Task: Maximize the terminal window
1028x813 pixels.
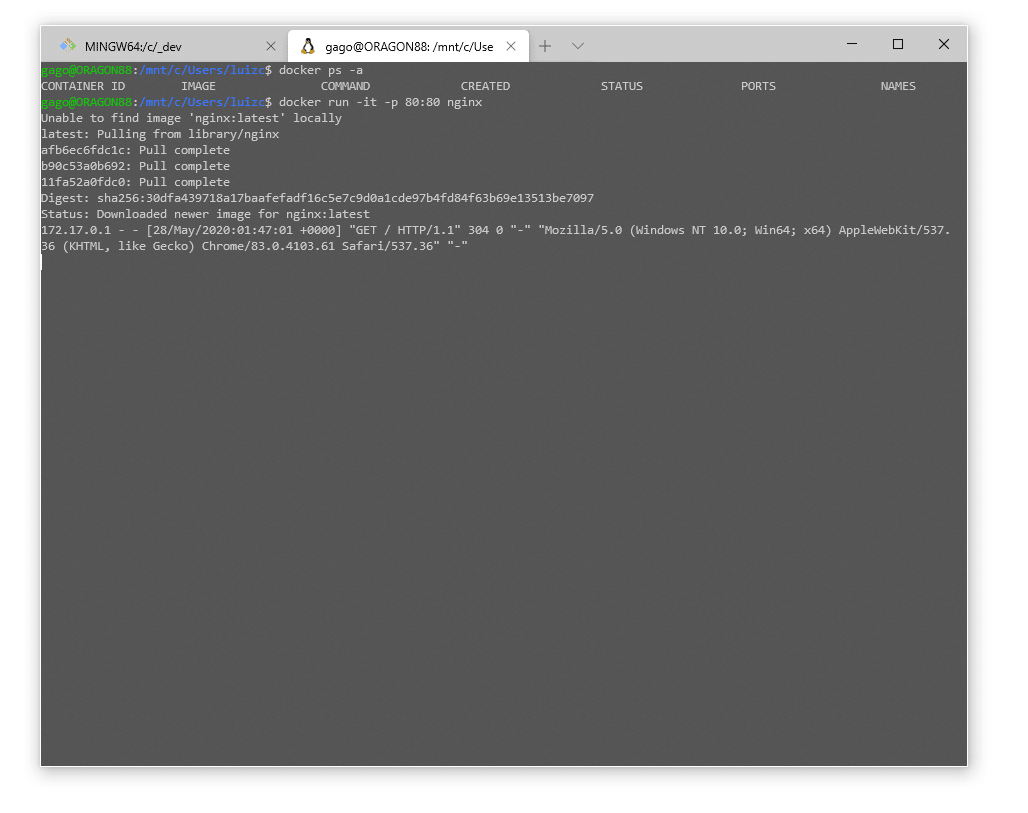Action: click(x=898, y=44)
